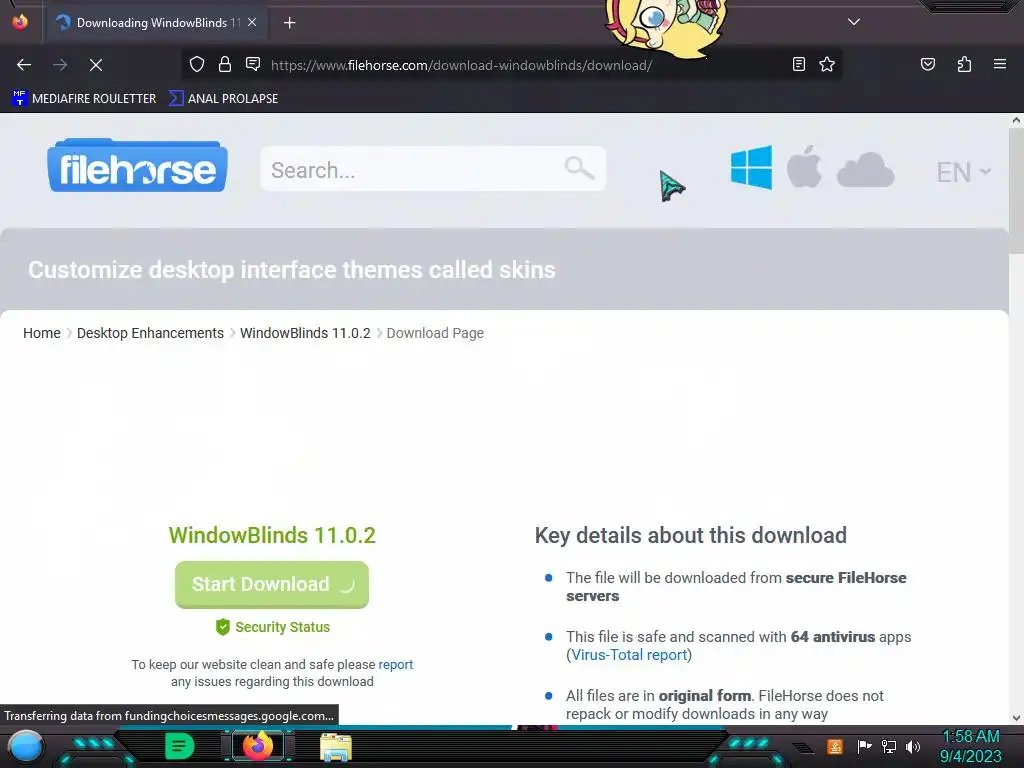
Task: Go back to the previous page
Action: pos(24,65)
